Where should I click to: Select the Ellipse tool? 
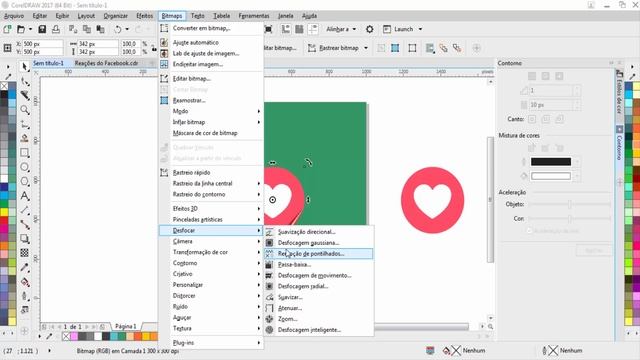24,167
